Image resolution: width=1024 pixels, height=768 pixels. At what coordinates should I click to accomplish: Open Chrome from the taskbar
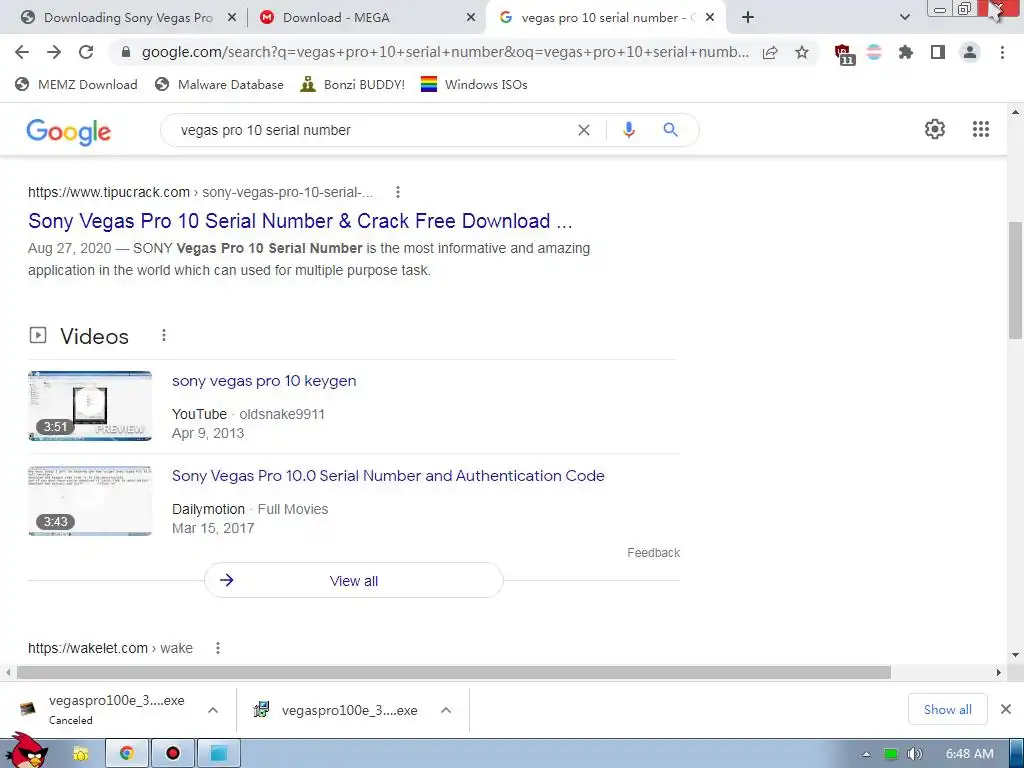click(x=127, y=754)
